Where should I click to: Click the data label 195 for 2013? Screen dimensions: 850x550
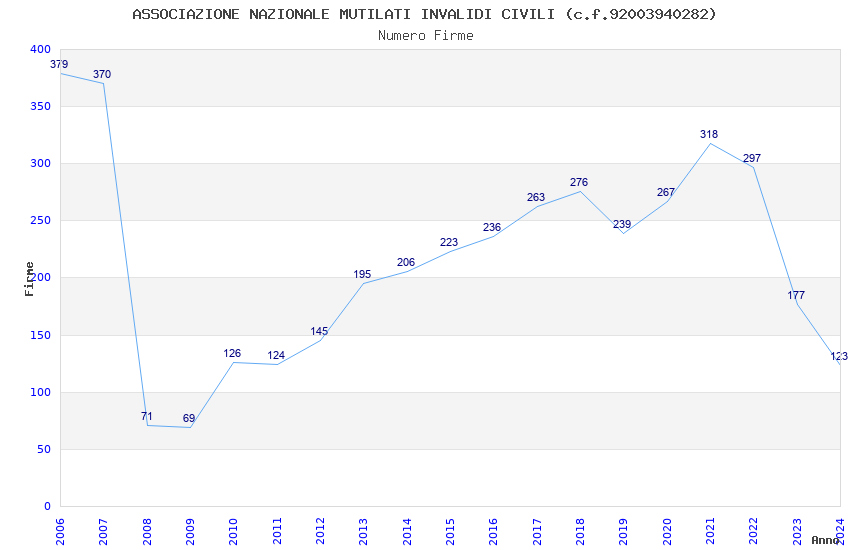(x=362, y=274)
